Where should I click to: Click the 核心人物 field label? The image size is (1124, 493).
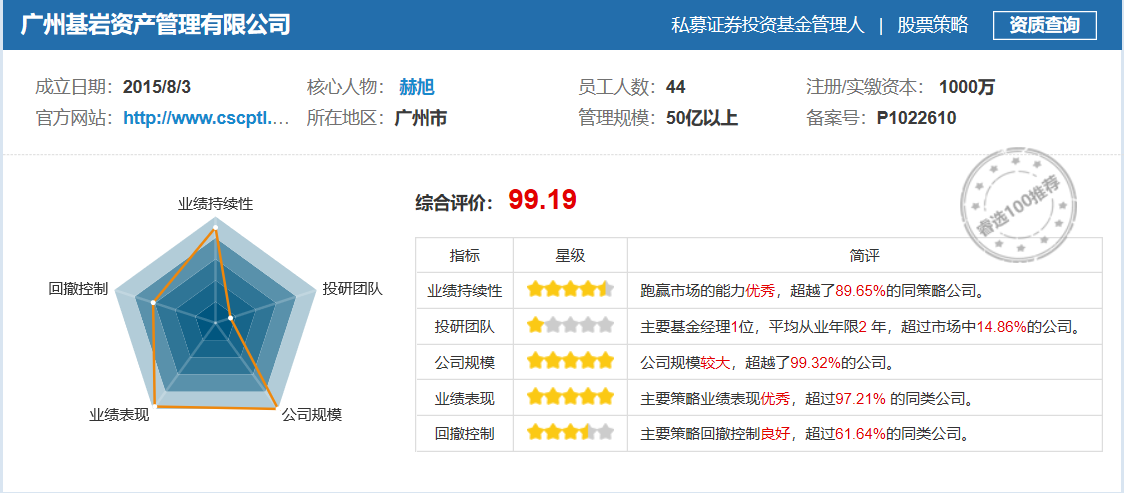[346, 87]
